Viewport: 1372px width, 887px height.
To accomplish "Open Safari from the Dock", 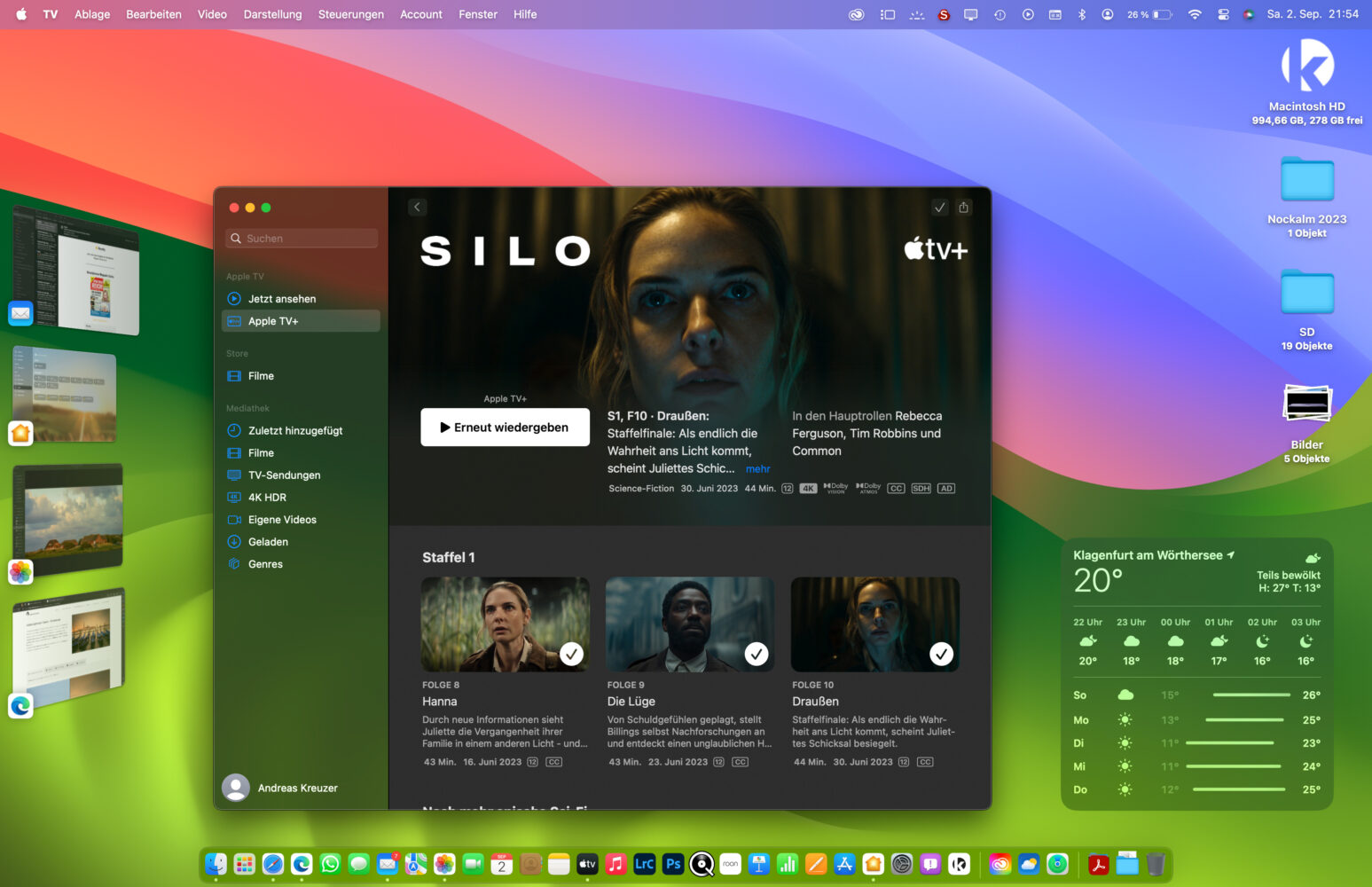I will click(273, 864).
